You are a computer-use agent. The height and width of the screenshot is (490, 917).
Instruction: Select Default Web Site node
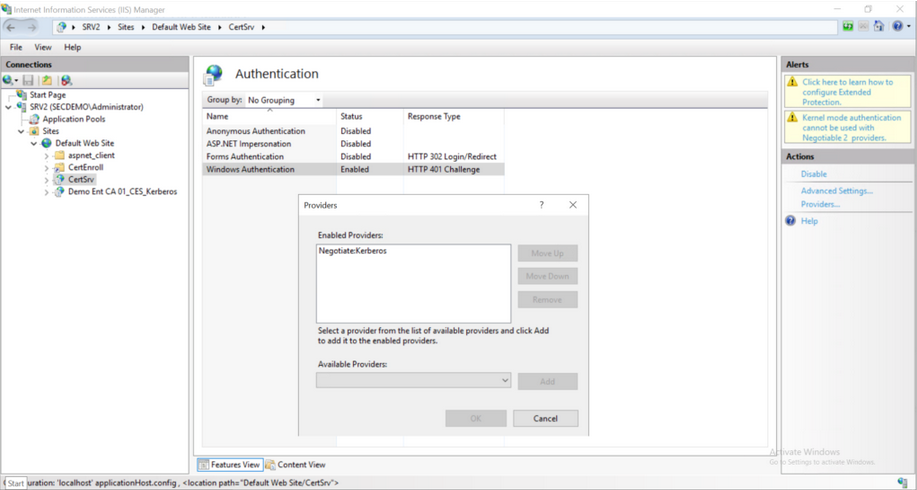85,143
